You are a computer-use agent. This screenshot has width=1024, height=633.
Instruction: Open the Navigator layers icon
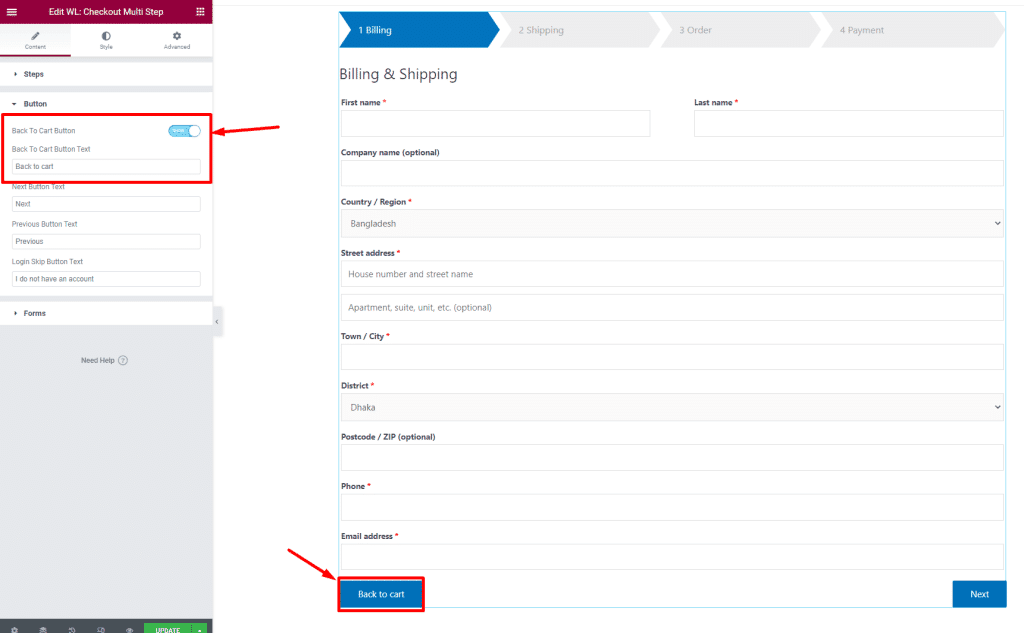43,630
